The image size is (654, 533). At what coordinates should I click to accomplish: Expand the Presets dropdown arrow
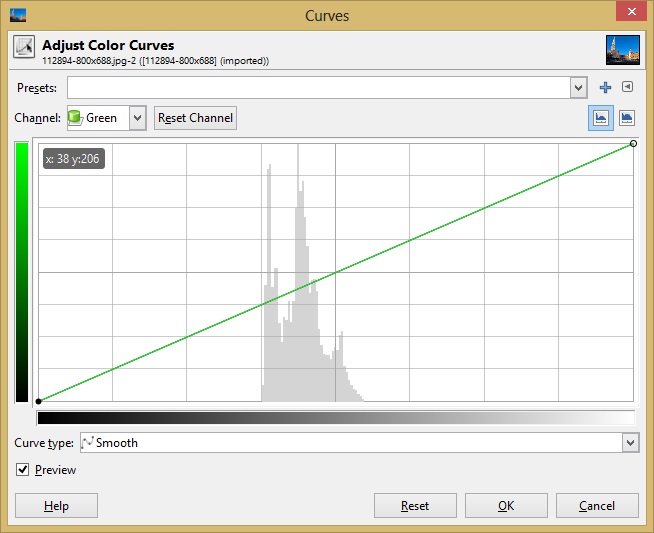[578, 88]
